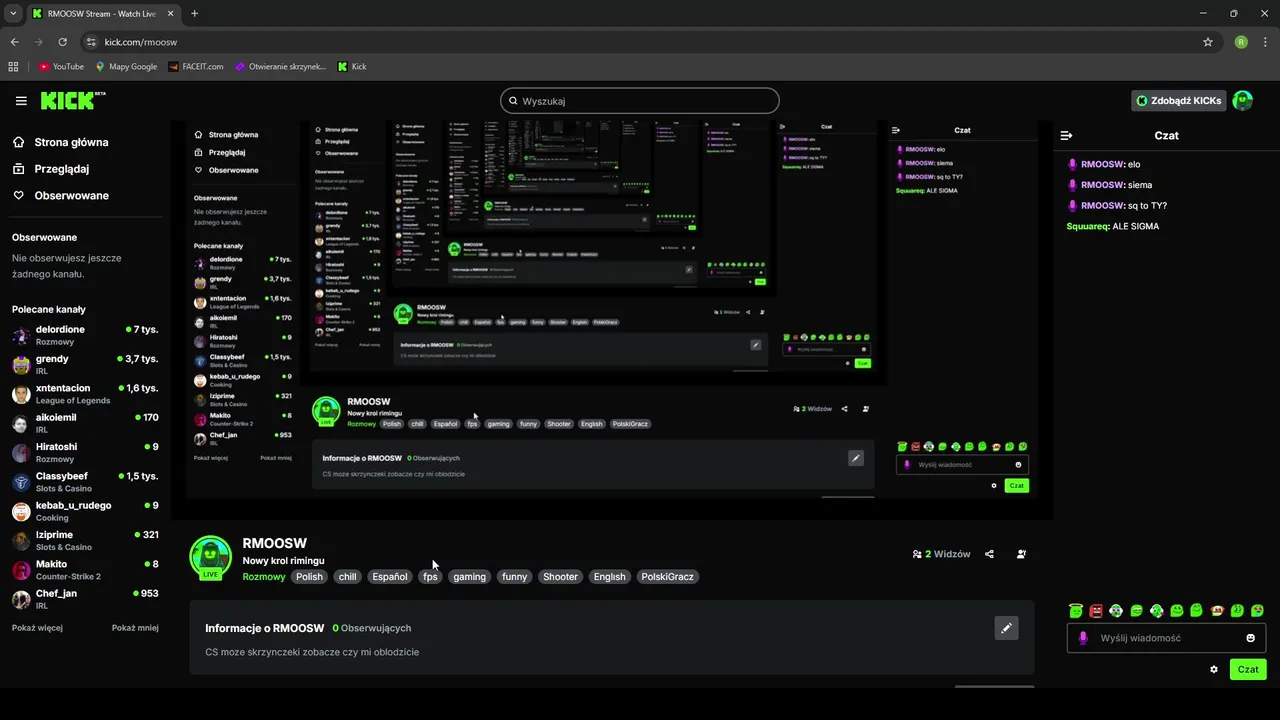1280x720 pixels.
Task: Open the FACEIT.com bookmark
Action: point(196,66)
